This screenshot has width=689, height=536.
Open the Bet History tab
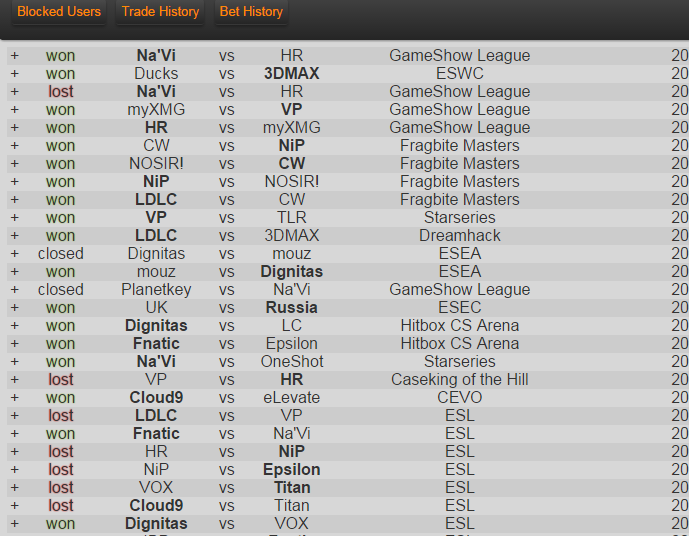coord(251,11)
